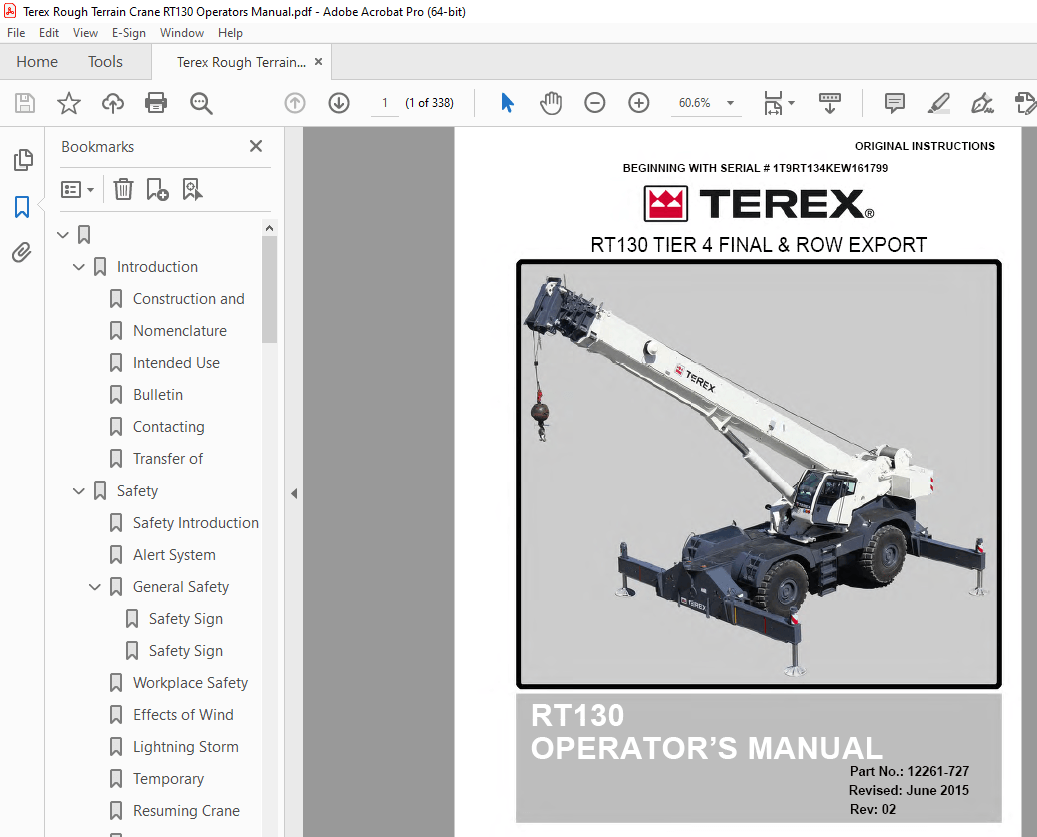Open the bookmark Options menu dropdown
Viewport: 1037px width, 837px height.
[x=77, y=188]
